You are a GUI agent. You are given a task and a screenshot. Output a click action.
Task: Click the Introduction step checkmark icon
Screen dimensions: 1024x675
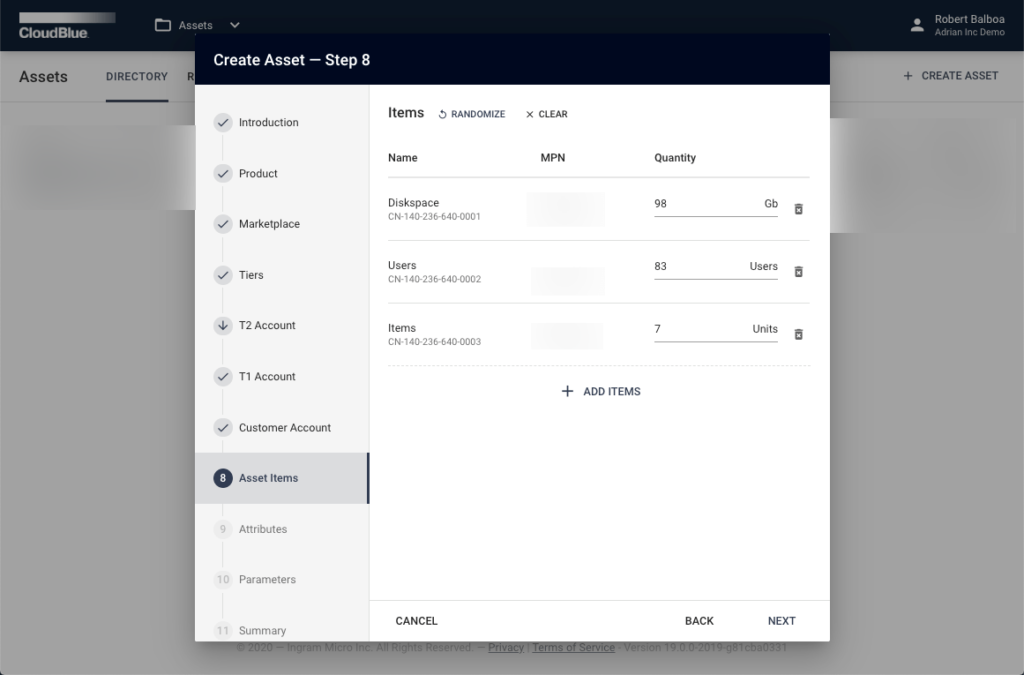pyautogui.click(x=223, y=122)
